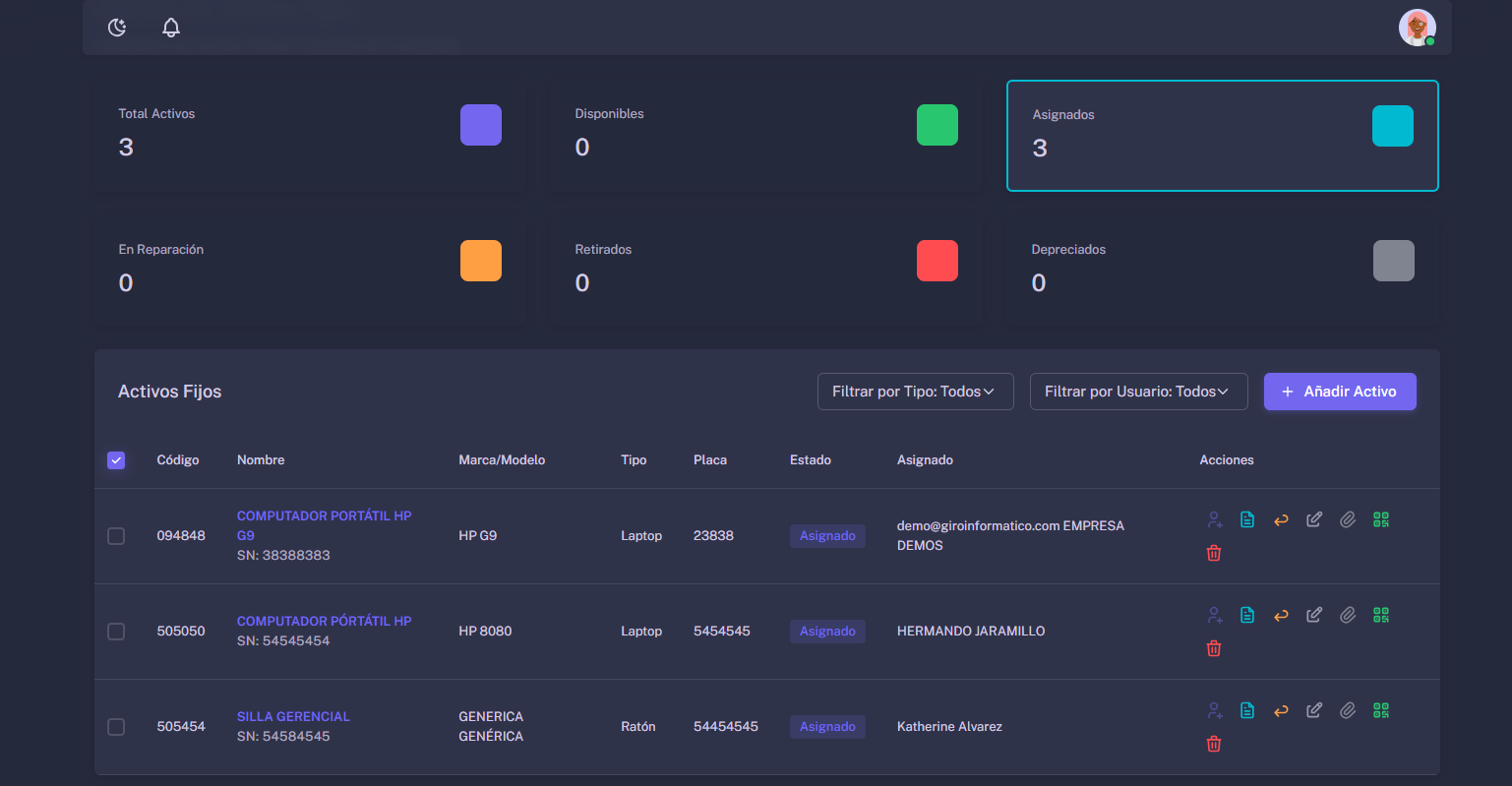Check the box for asset 094848
Screen dimensions: 1512x786
[116, 536]
